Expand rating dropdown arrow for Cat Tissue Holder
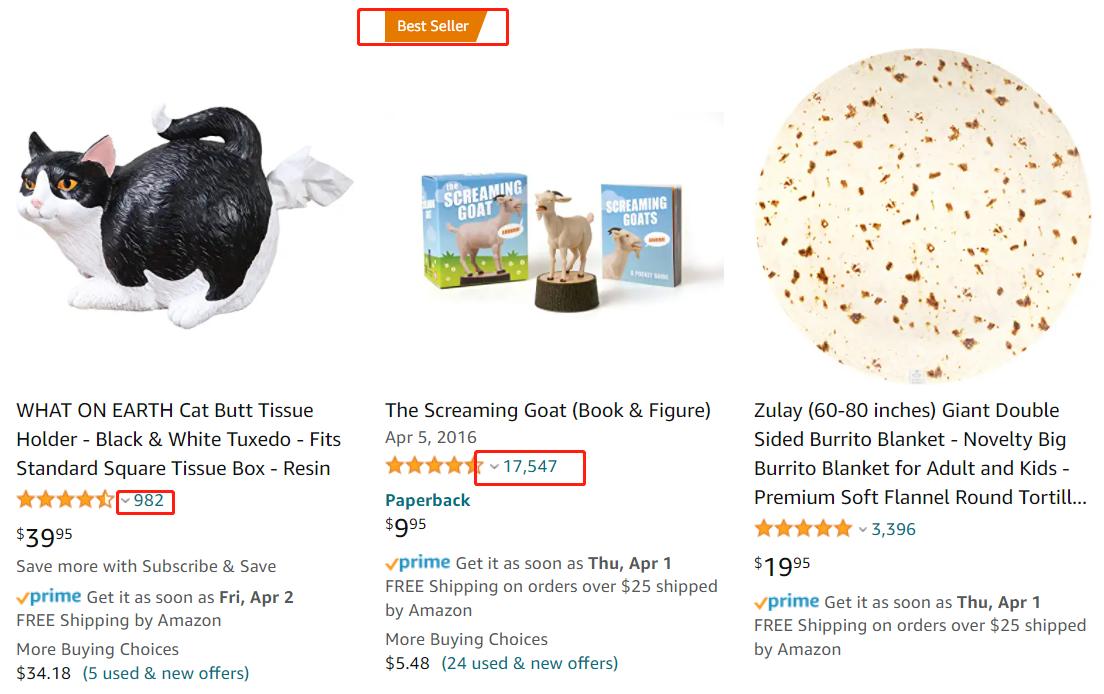Image resolution: width=1104 pixels, height=694 pixels. pos(125,501)
